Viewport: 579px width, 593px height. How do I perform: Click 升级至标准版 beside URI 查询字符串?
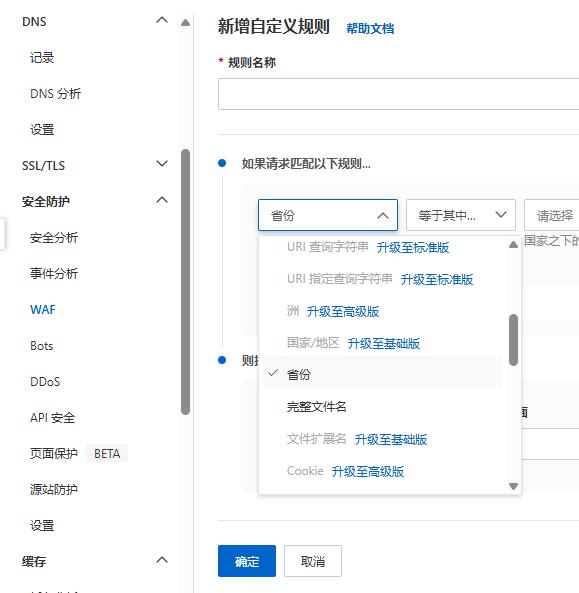pos(413,248)
